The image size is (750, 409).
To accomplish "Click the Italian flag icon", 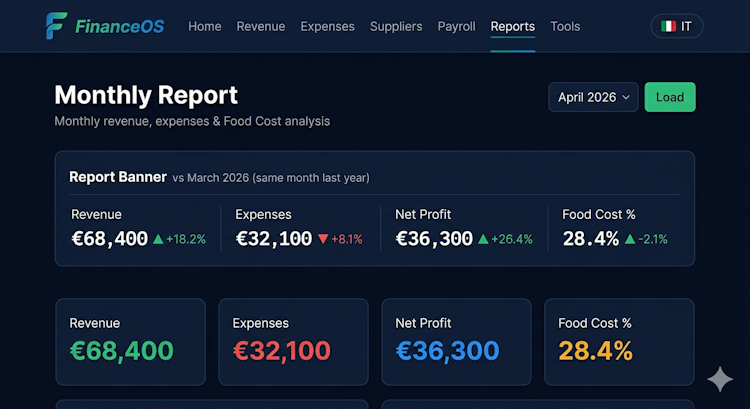I will (667, 26).
